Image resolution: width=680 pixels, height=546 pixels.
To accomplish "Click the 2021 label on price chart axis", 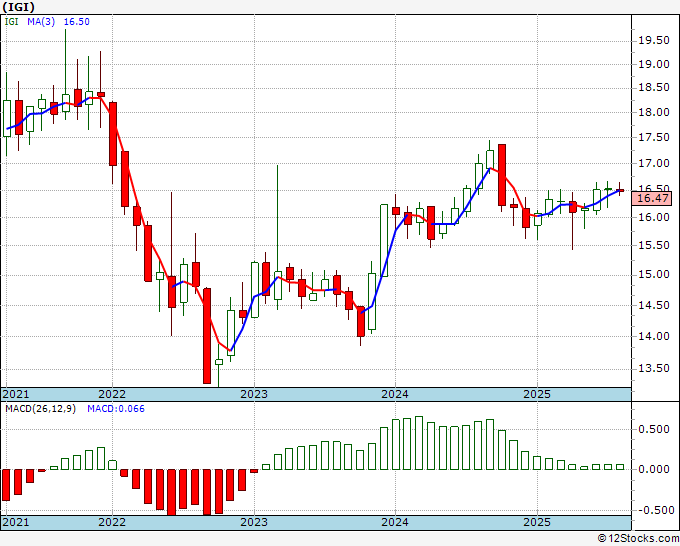I will click(x=16, y=394).
